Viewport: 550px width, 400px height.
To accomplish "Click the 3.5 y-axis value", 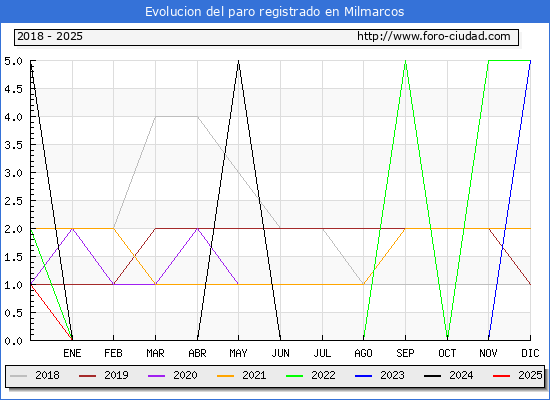I will coord(13,145).
